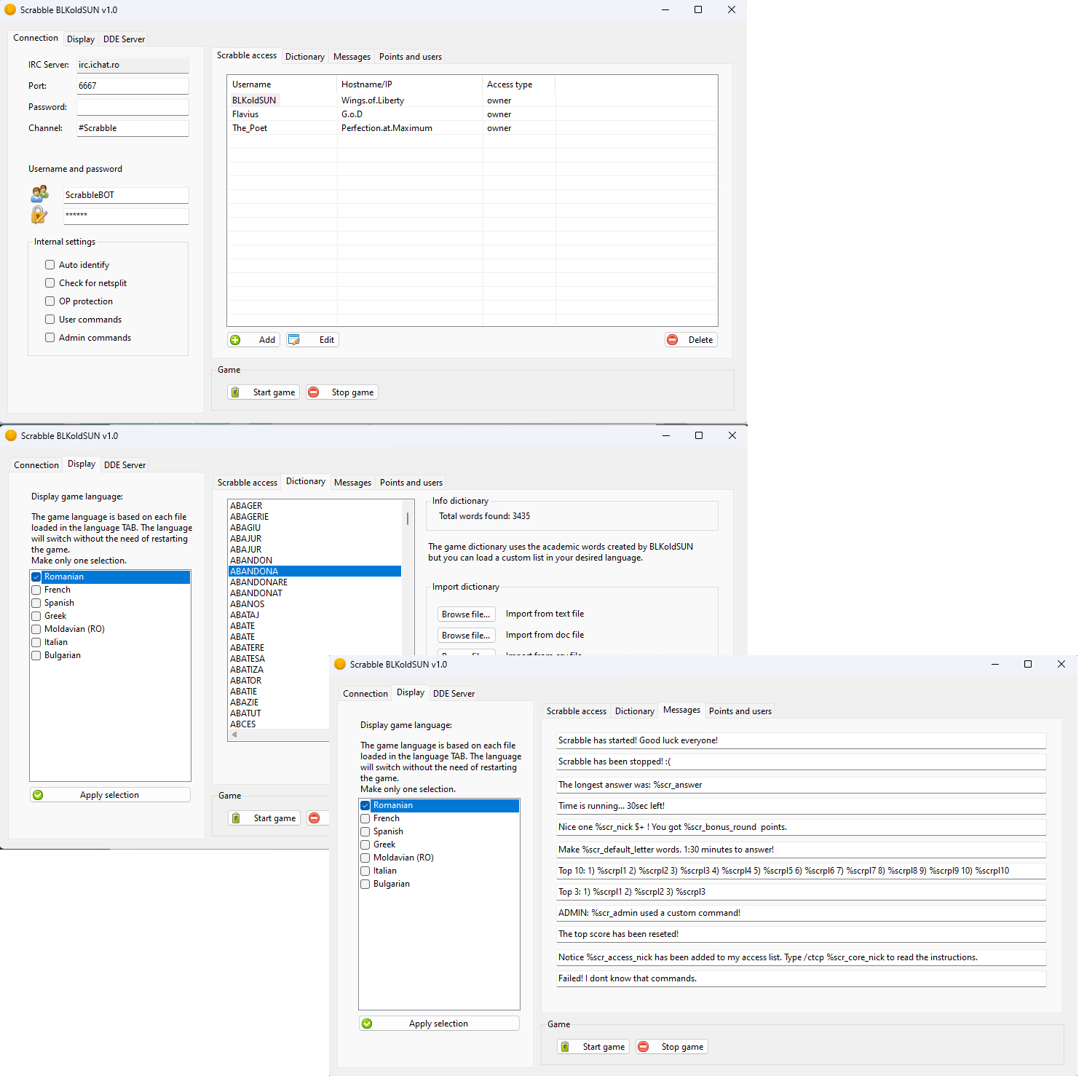Screen dimensions: 1092x1092
Task: Open Scrabble access tab in Messages window
Action: tap(577, 711)
